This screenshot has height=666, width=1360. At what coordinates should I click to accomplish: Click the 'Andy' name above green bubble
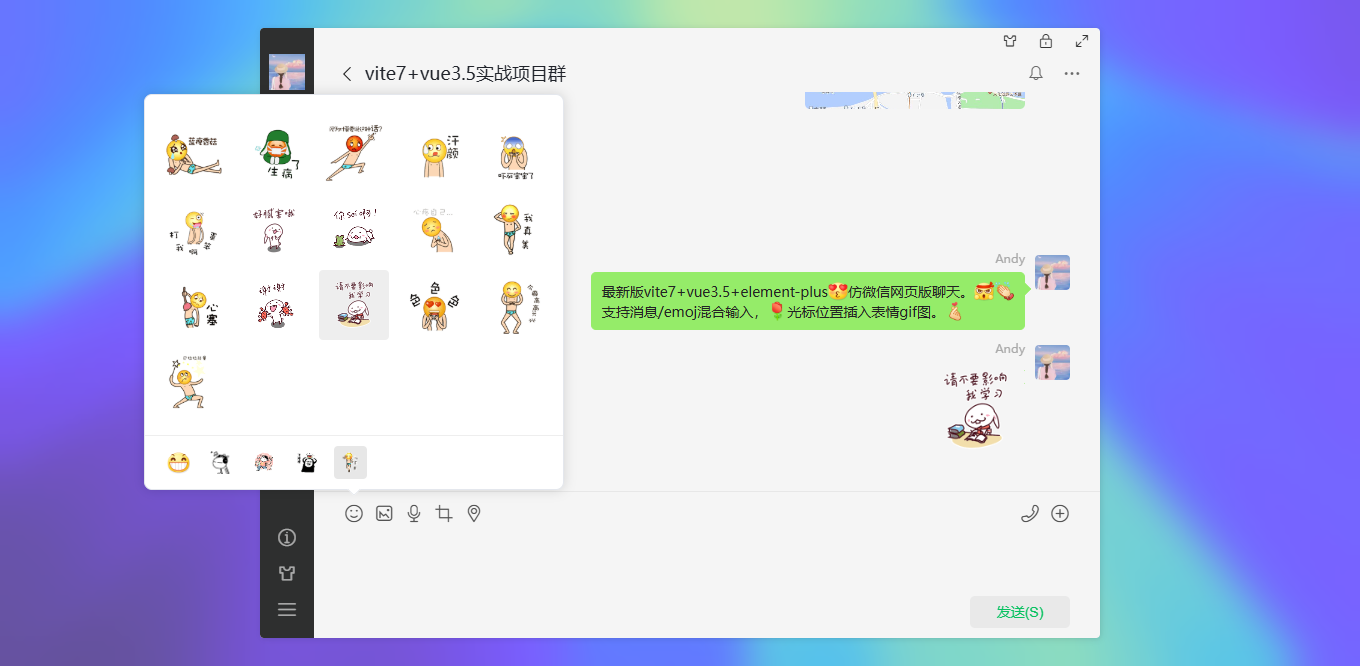pyautogui.click(x=1010, y=259)
